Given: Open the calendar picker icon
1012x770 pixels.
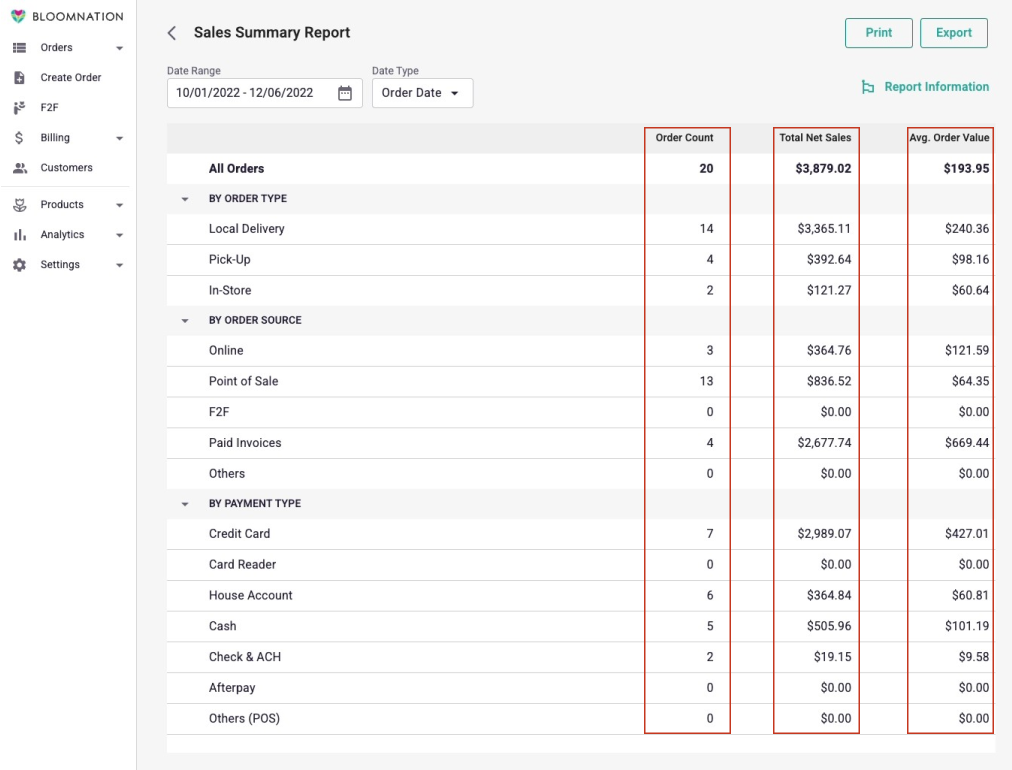Looking at the screenshot, I should tap(345, 92).
